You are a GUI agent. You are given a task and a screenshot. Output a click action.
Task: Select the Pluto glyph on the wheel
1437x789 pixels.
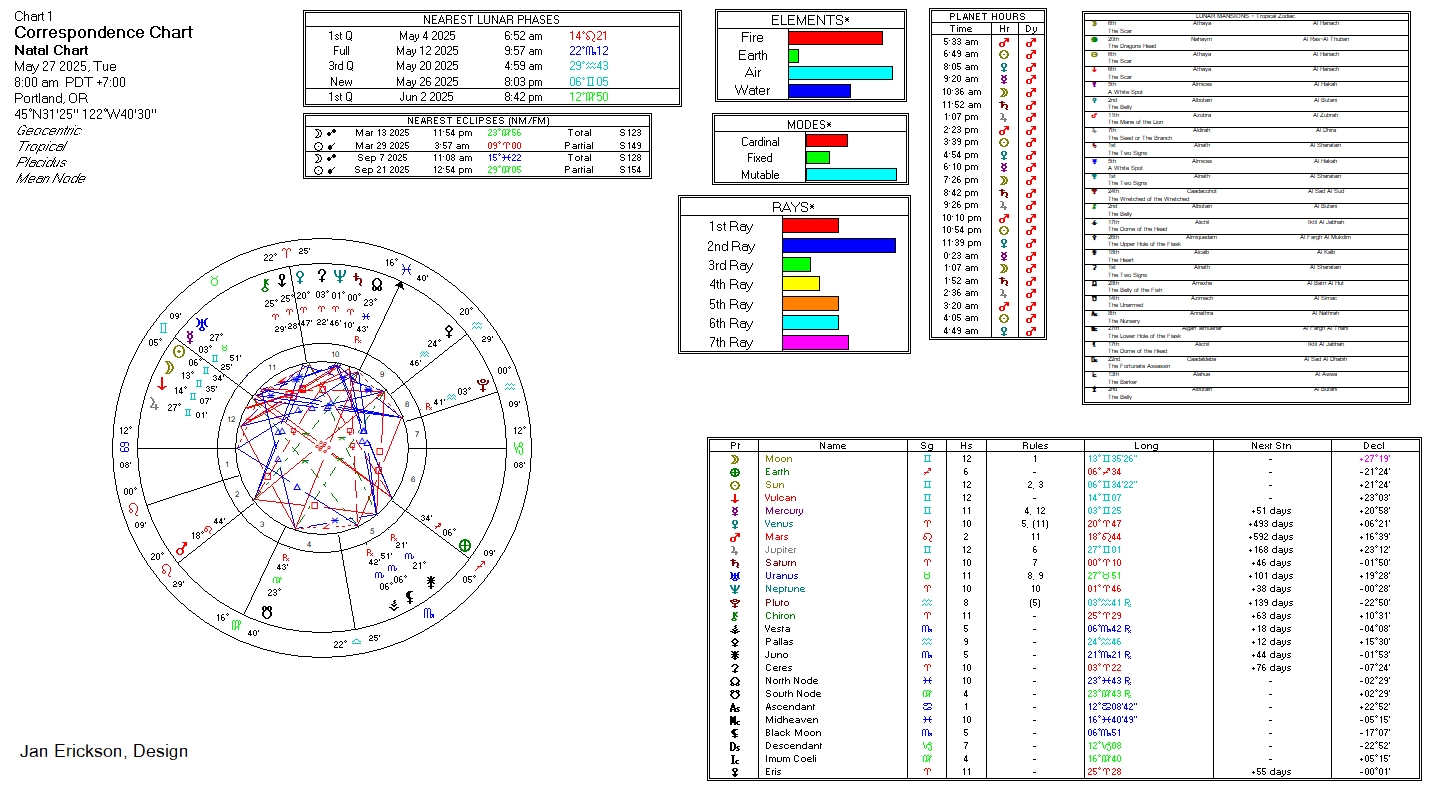pos(484,384)
